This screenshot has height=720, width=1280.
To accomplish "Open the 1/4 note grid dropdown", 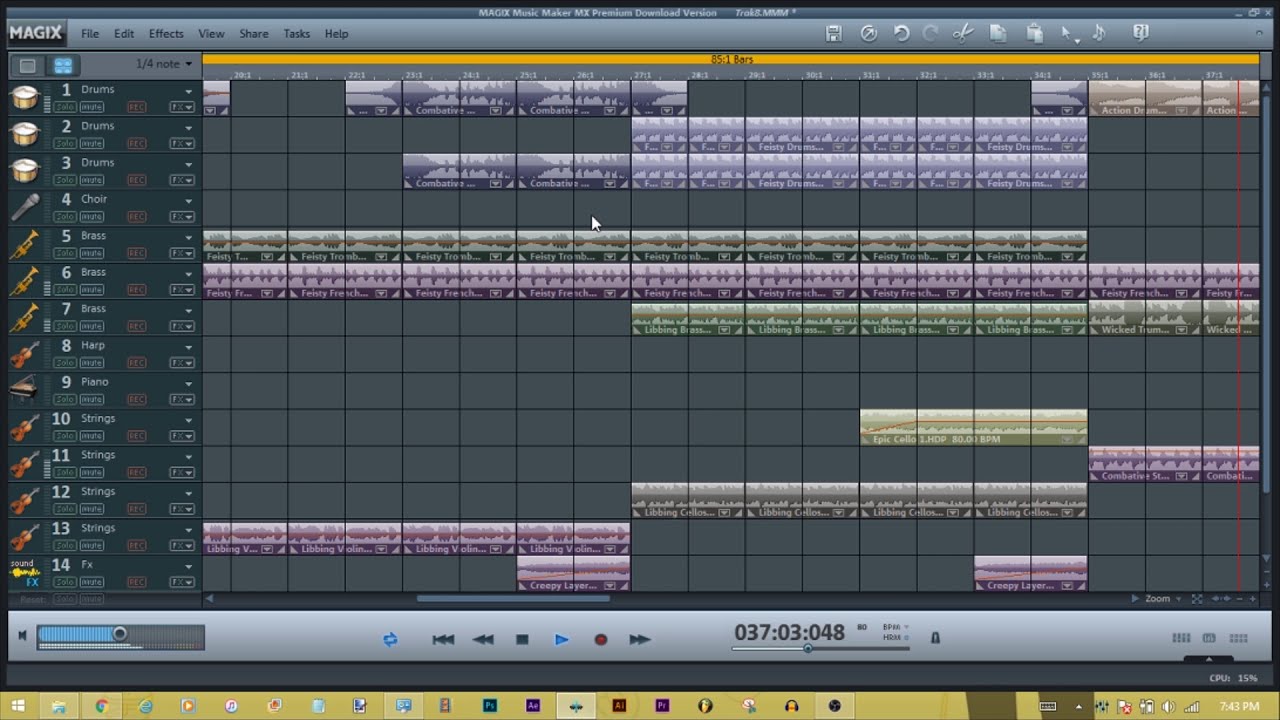I will point(164,64).
